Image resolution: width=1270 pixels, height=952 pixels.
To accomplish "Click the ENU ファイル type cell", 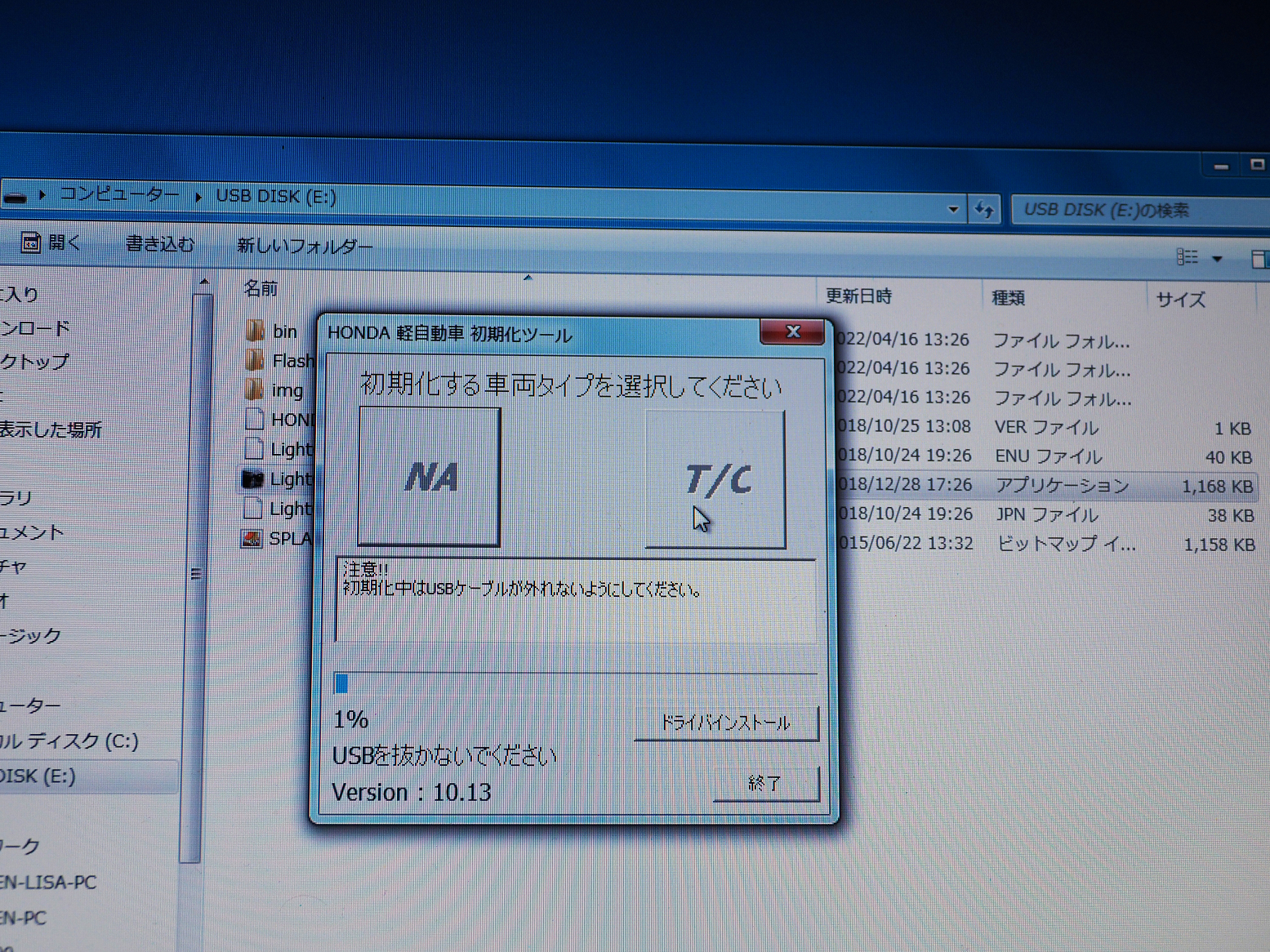I will (x=1048, y=456).
